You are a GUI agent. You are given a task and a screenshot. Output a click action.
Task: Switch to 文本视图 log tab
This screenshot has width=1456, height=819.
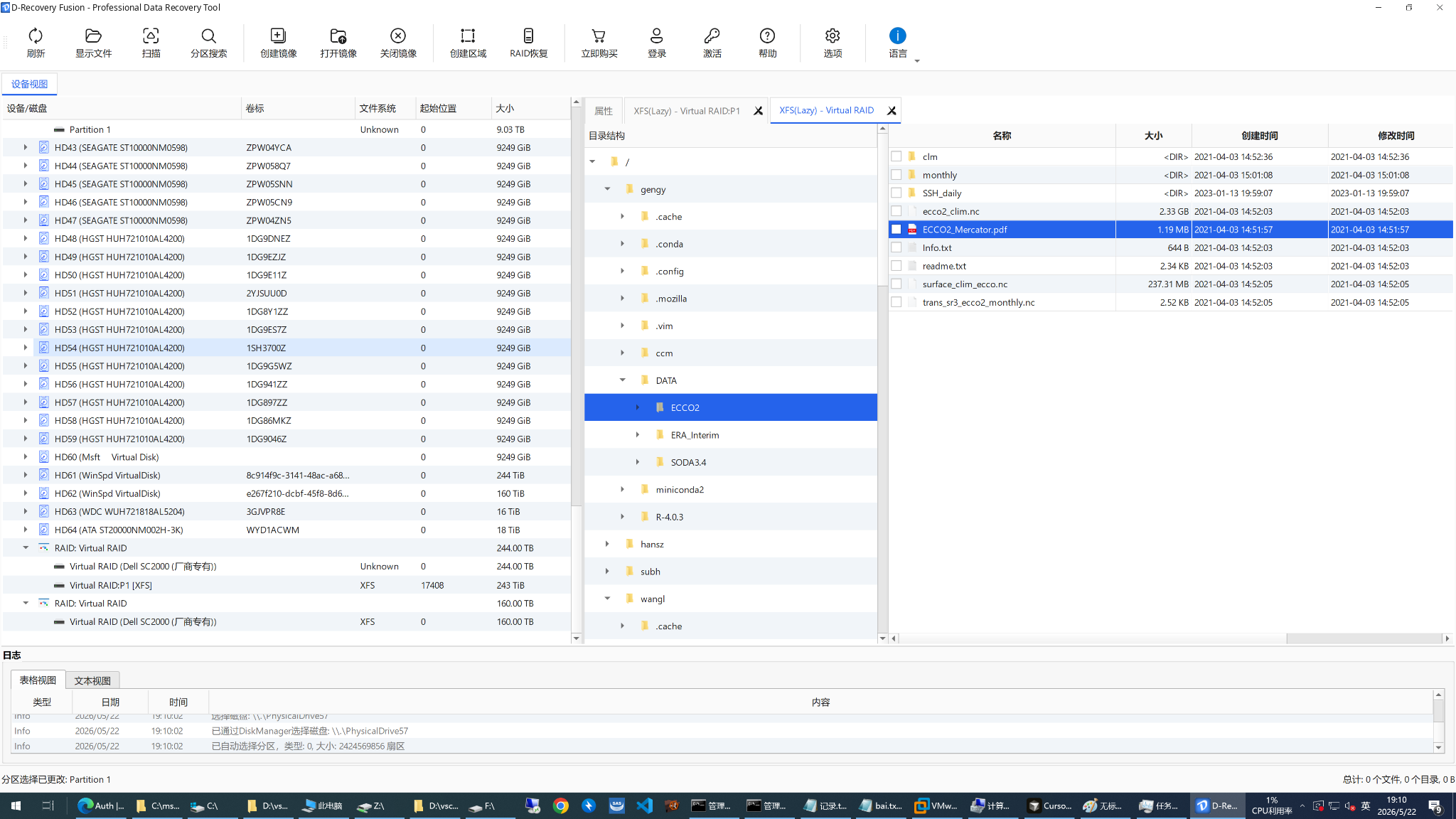tap(92, 680)
